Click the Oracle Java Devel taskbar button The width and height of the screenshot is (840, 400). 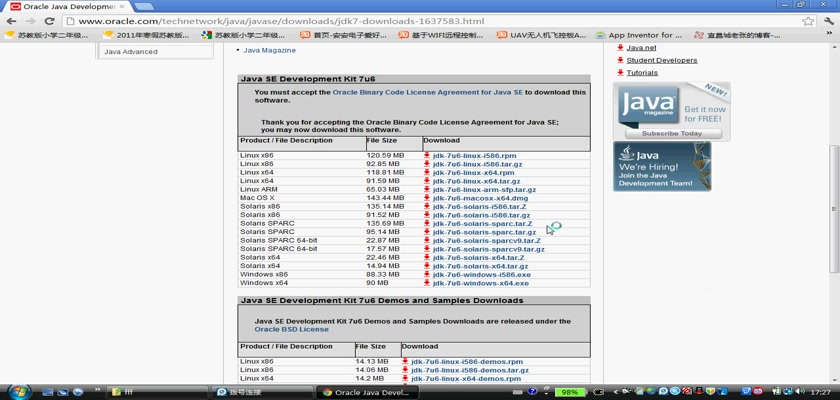pyautogui.click(x=367, y=392)
